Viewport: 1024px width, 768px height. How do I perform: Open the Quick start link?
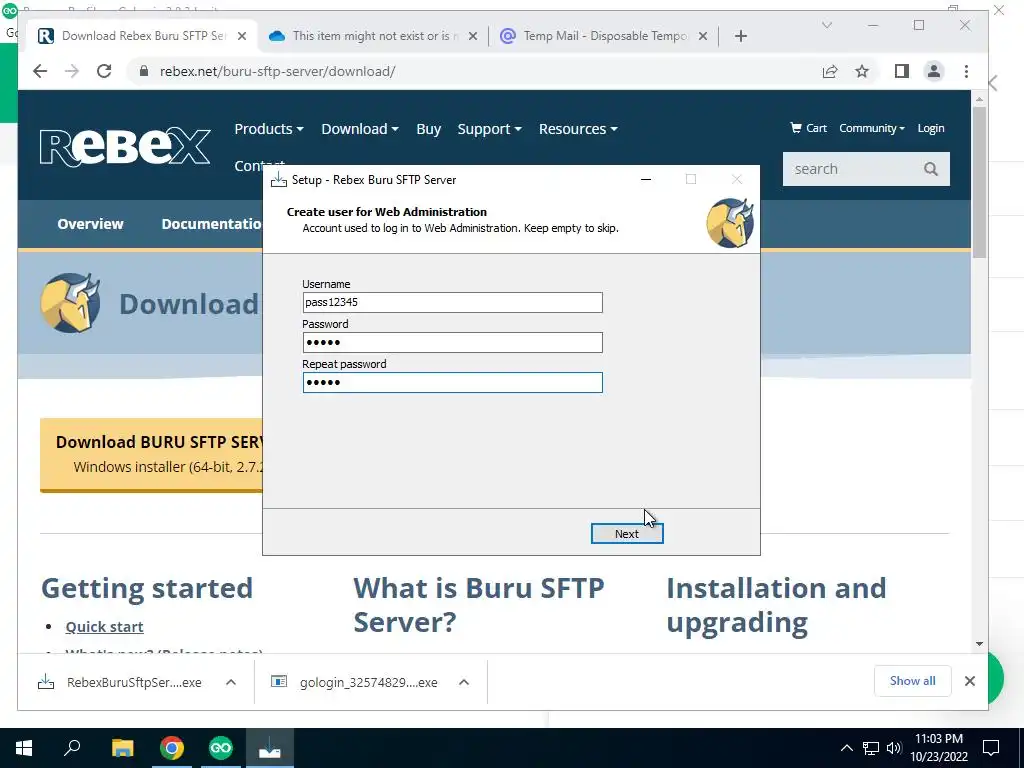[x=104, y=626]
